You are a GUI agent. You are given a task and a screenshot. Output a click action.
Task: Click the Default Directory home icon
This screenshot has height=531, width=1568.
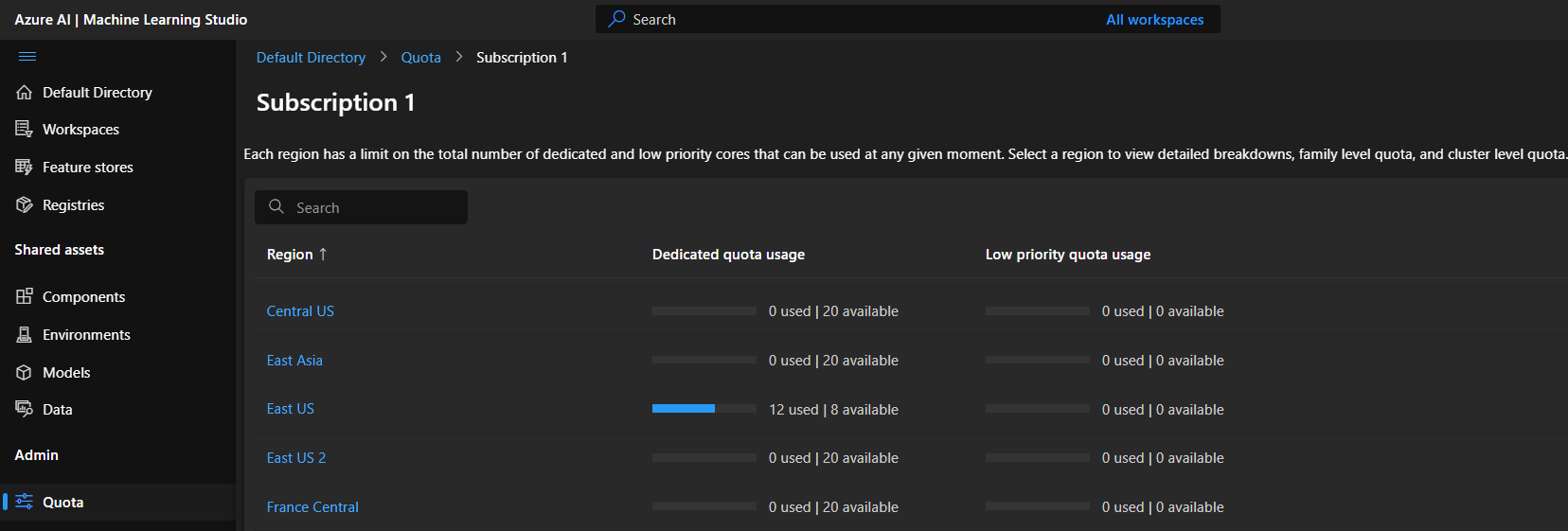click(25, 93)
